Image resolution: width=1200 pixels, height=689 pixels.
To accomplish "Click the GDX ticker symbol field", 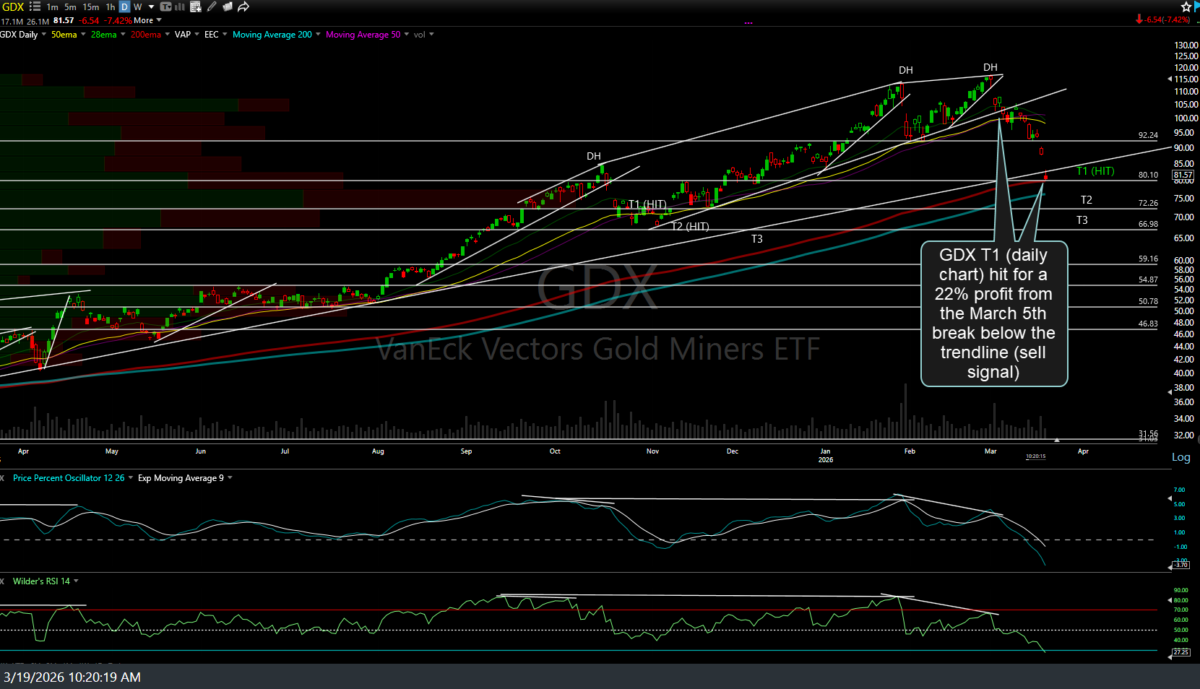I will pyautogui.click(x=13, y=7).
